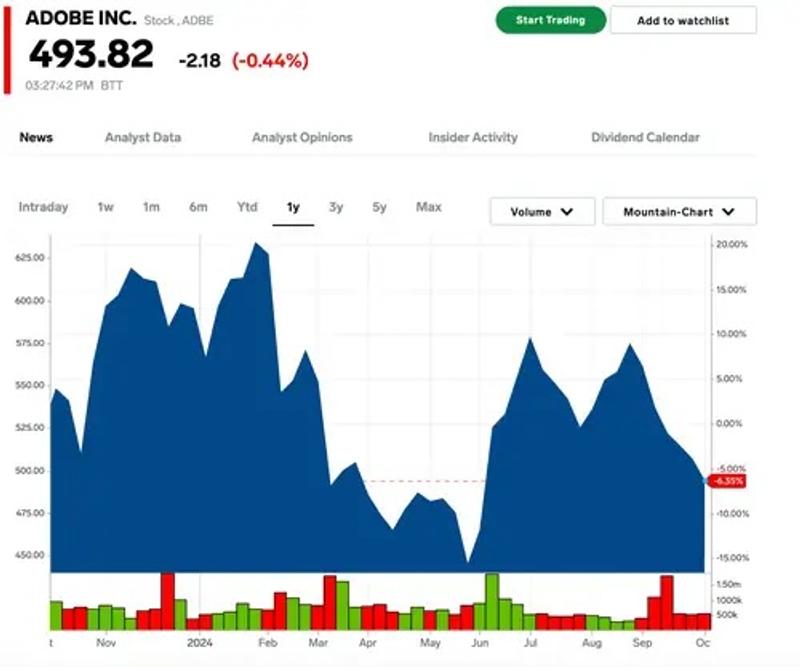Click the (-0.44%) change percentage
Viewport: 800px width, 667px height.
pyautogui.click(x=270, y=61)
